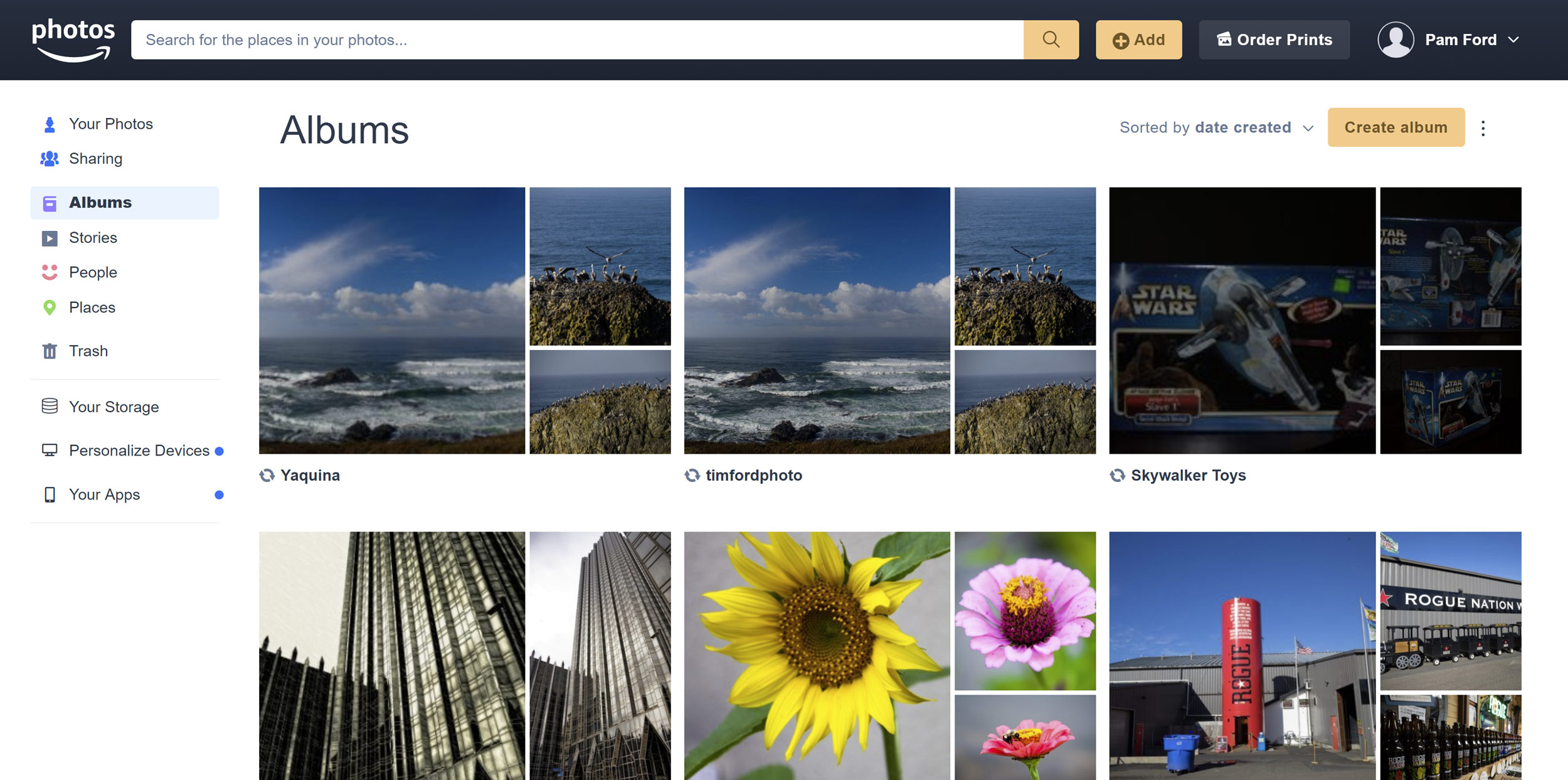Open the Sharing section
1568x780 pixels.
click(95, 159)
